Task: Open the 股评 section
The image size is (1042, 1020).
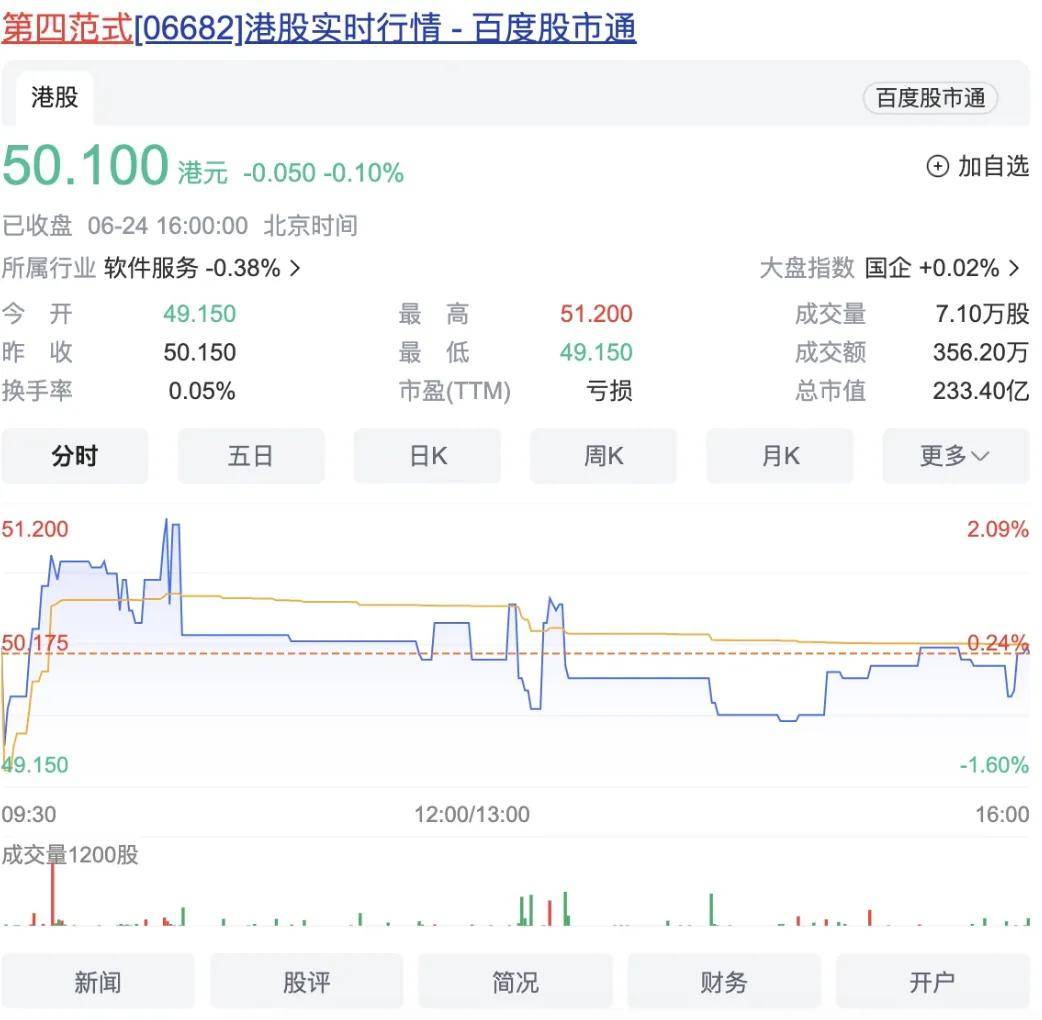Action: click(x=306, y=981)
